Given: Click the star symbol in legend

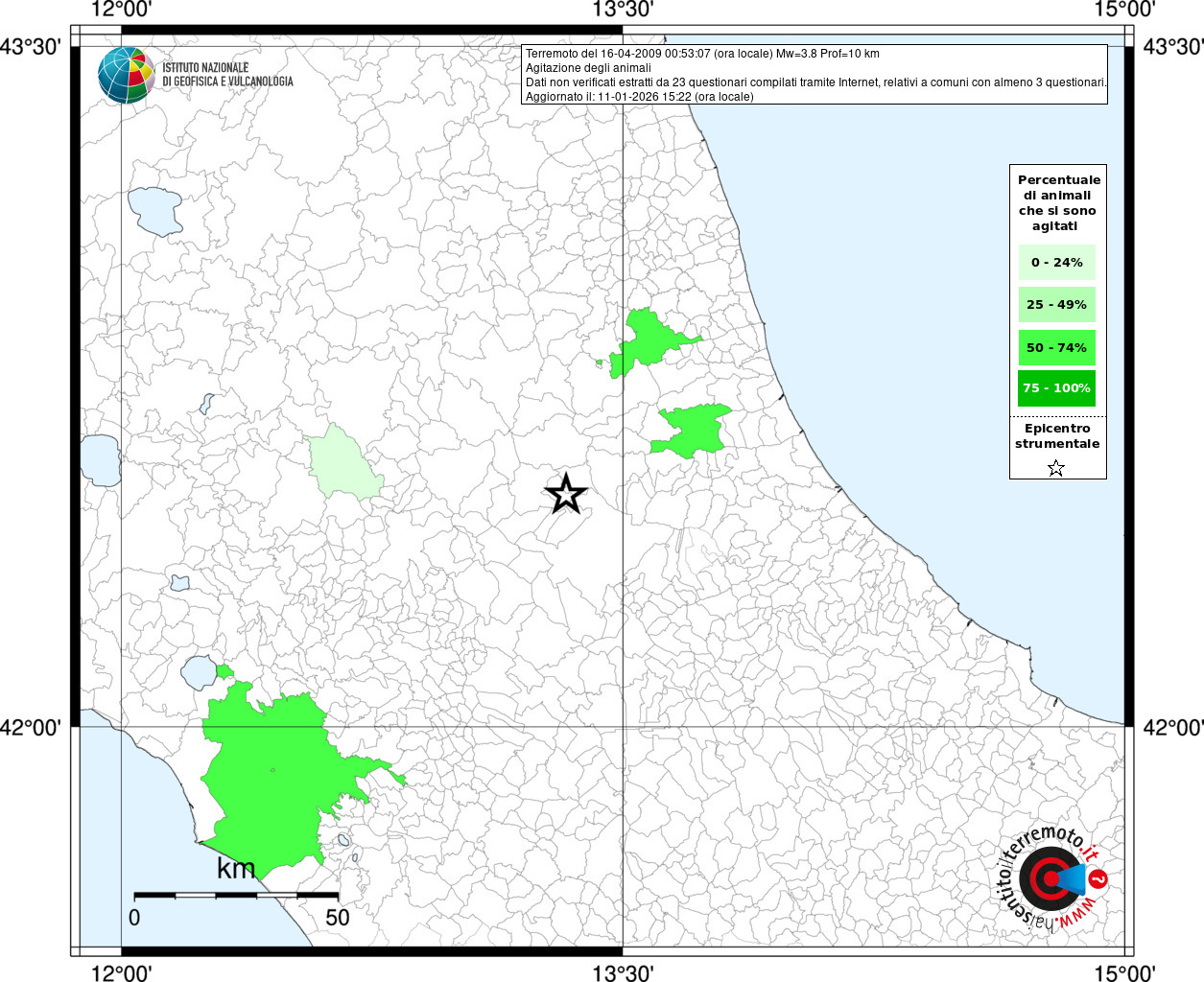Looking at the screenshot, I should 1056,468.
